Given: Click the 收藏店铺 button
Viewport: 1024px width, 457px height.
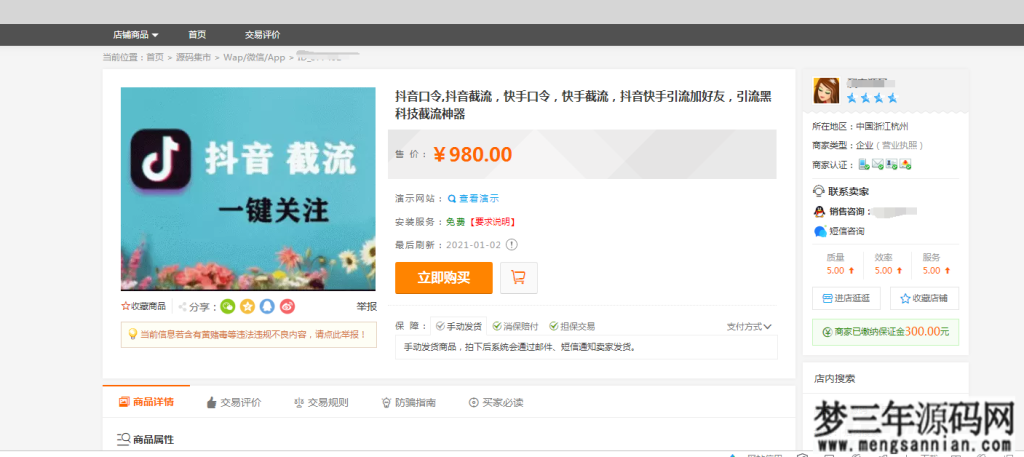Looking at the screenshot, I should coord(925,298).
